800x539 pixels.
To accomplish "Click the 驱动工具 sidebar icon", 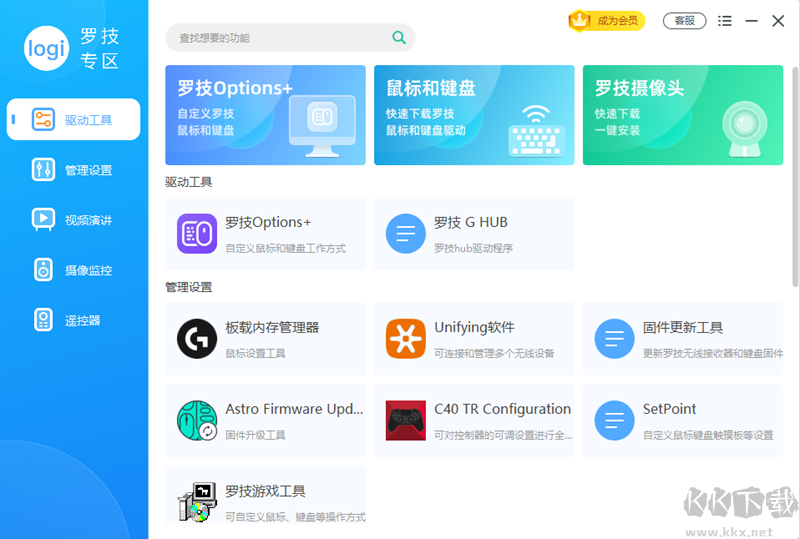I will pos(43,119).
